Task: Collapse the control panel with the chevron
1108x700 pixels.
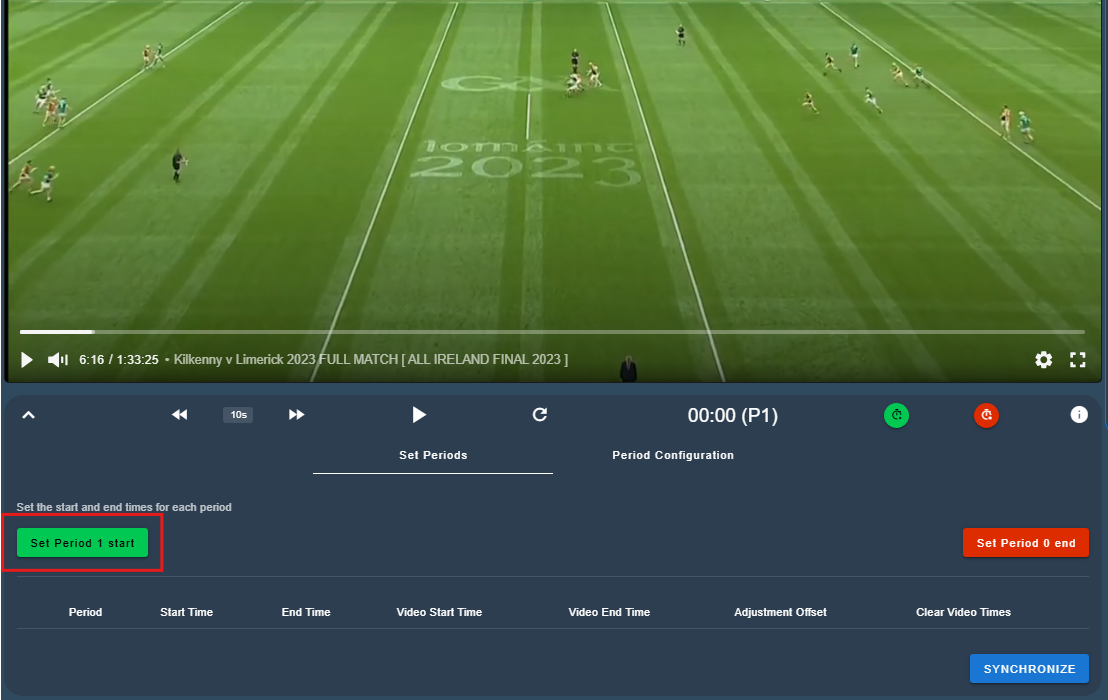Action: [28, 415]
